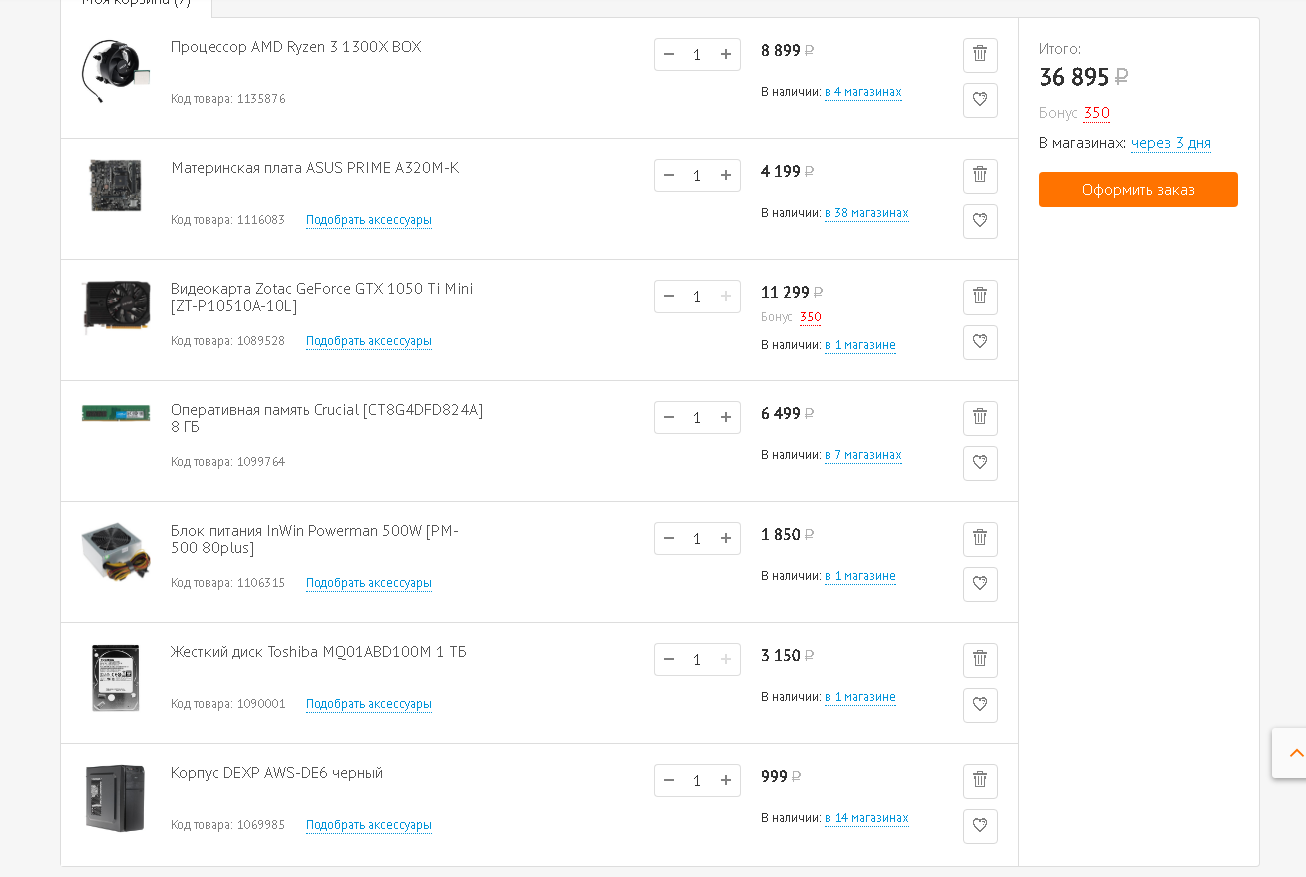1306x877 pixels.
Task: Open Жесткий диск Toshiba MQ01ABD100M product page
Action: point(319,652)
